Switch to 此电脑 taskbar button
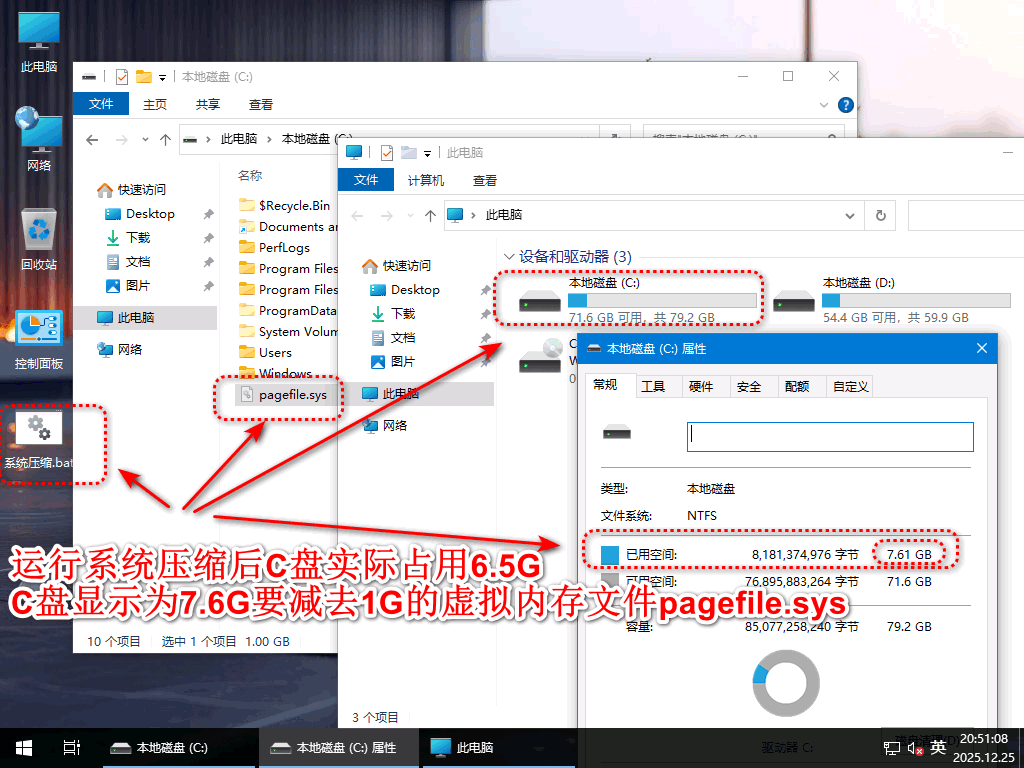This screenshot has width=1024, height=768. pyautogui.click(x=499, y=748)
